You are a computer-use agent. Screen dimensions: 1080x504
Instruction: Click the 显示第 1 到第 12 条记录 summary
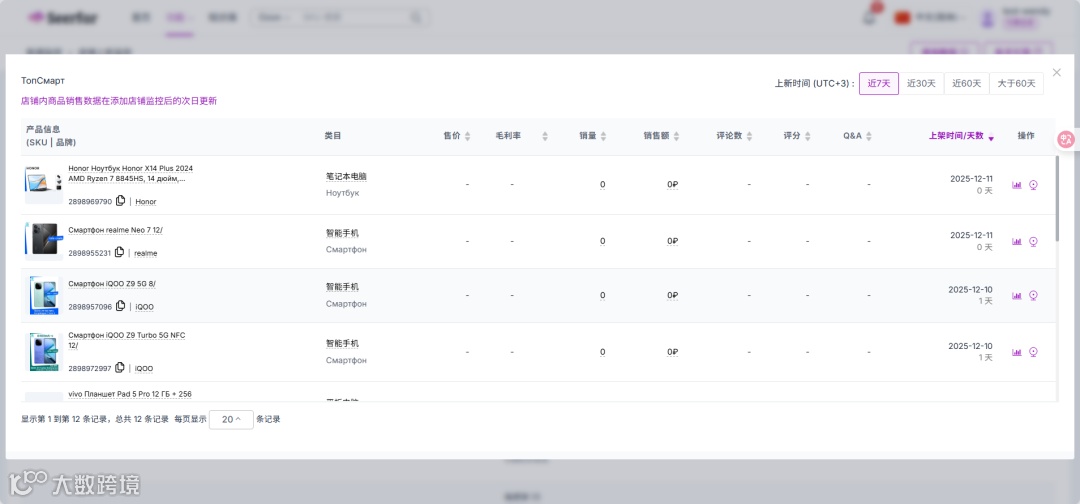[95, 419]
